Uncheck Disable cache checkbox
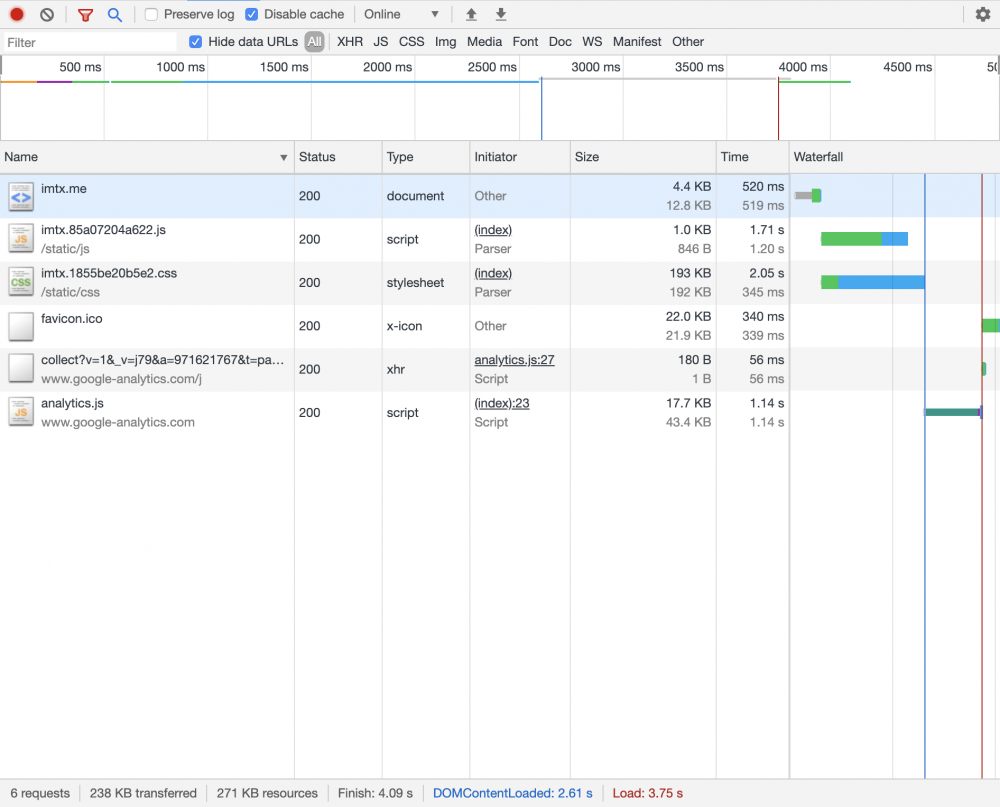 pyautogui.click(x=252, y=15)
